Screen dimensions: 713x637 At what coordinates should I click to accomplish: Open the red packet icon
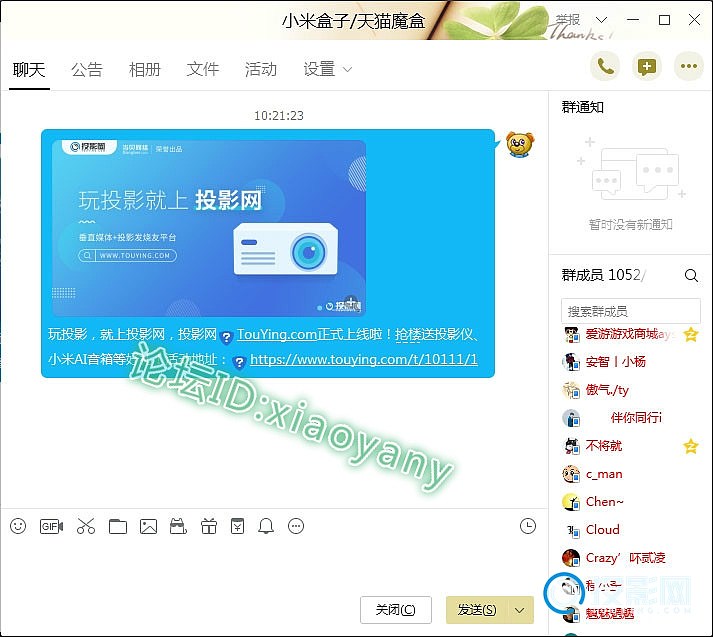[x=237, y=527]
